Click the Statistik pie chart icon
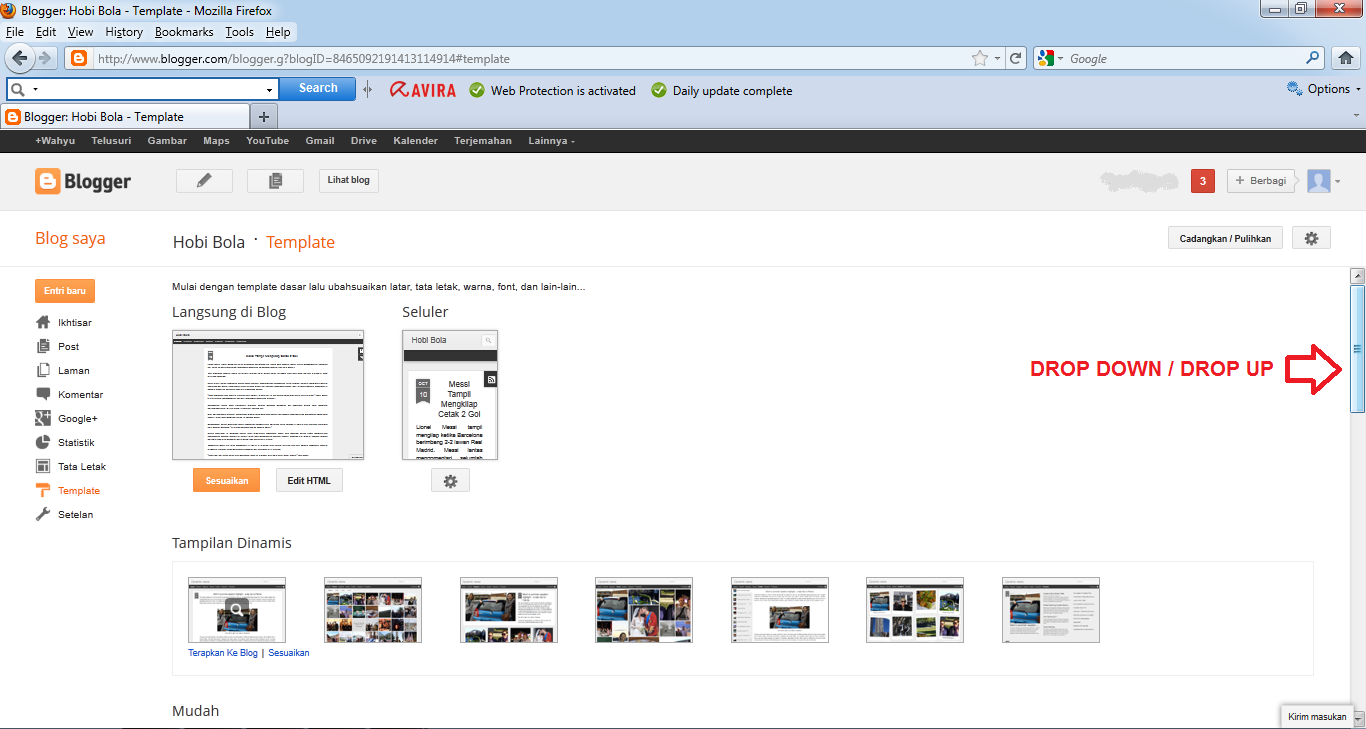 pyautogui.click(x=43, y=442)
